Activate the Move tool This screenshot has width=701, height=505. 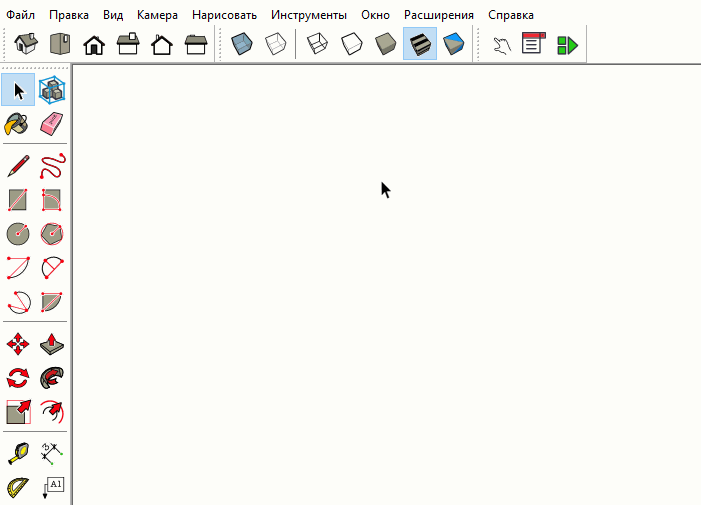pyautogui.click(x=18, y=344)
